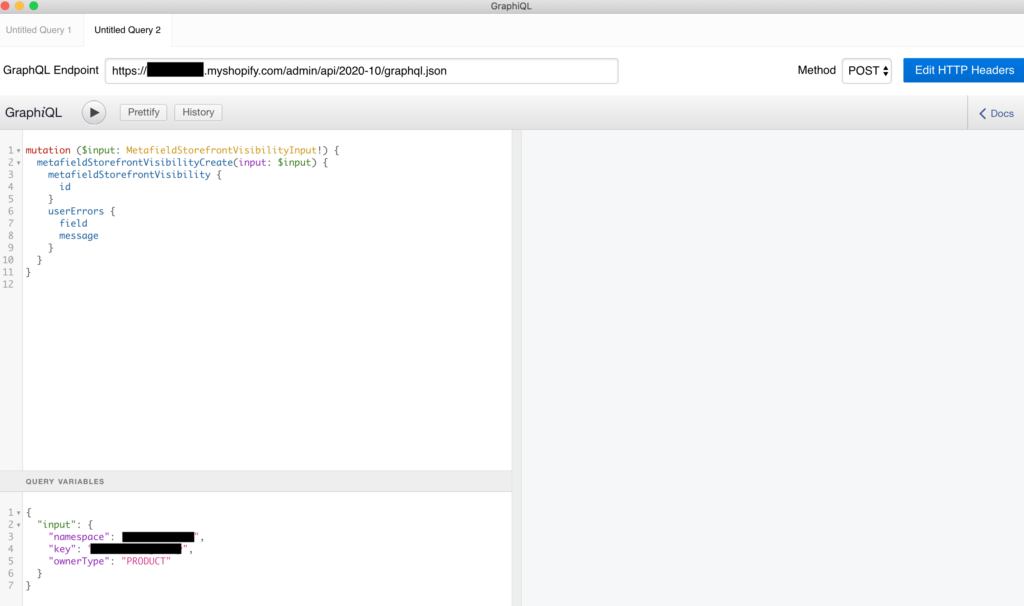The height and width of the screenshot is (606, 1024).
Task: Select the Untitled Query 2 tab
Action: tap(127, 30)
